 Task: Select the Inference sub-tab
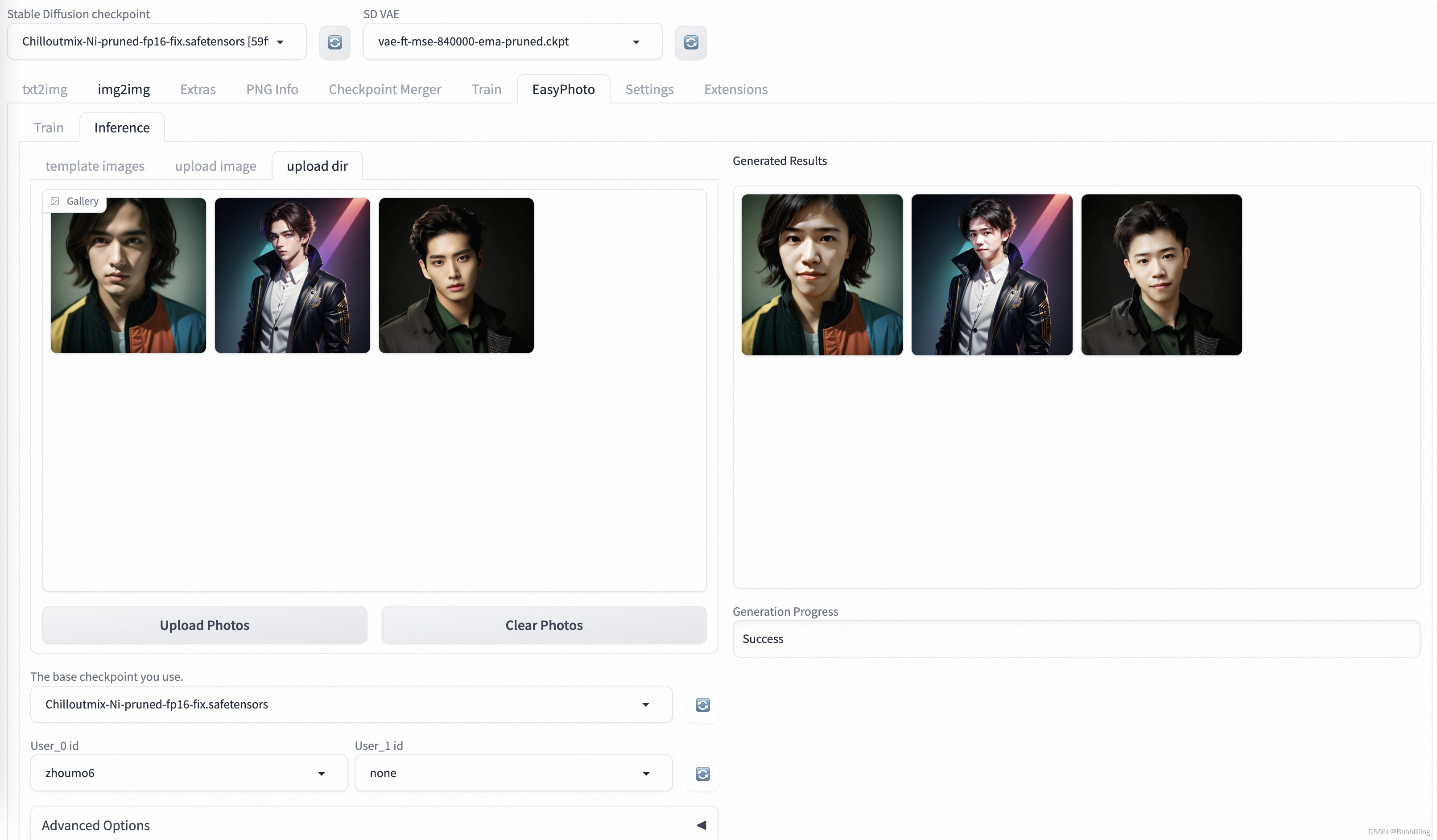click(121, 128)
